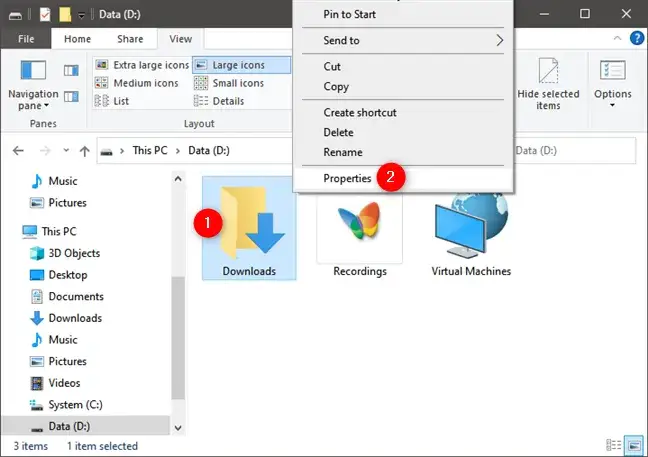Image resolution: width=648 pixels, height=457 pixels.
Task: Go back with the back arrow
Action: (18, 151)
